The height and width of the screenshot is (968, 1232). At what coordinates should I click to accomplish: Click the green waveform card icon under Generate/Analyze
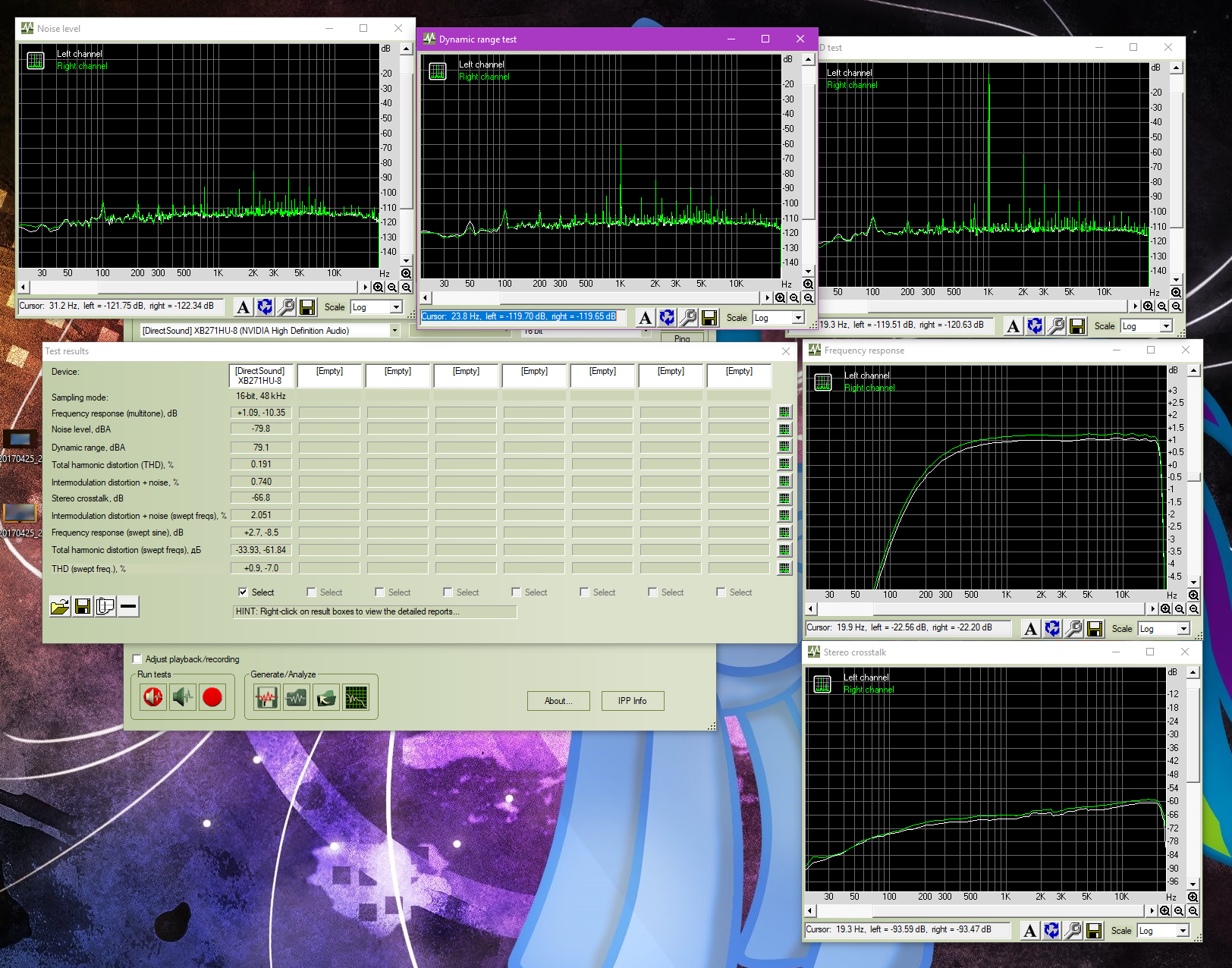tap(296, 696)
